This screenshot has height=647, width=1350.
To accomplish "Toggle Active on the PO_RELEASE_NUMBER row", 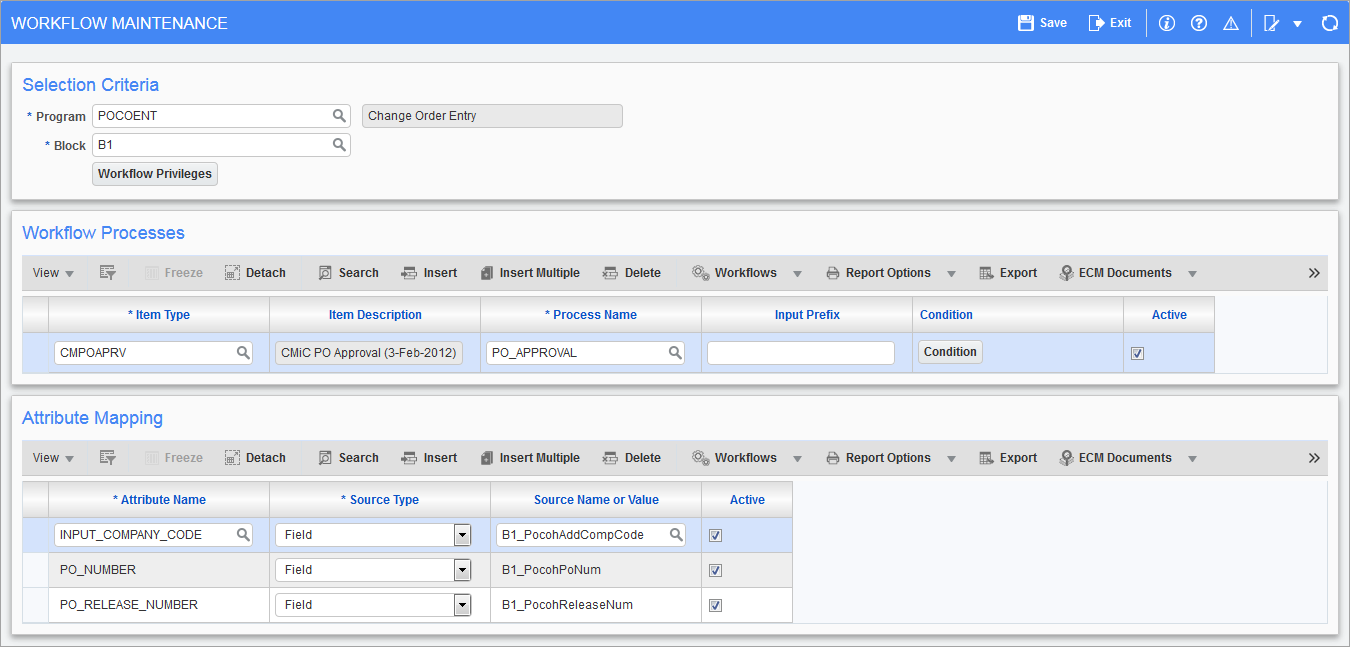I will click(x=715, y=604).
